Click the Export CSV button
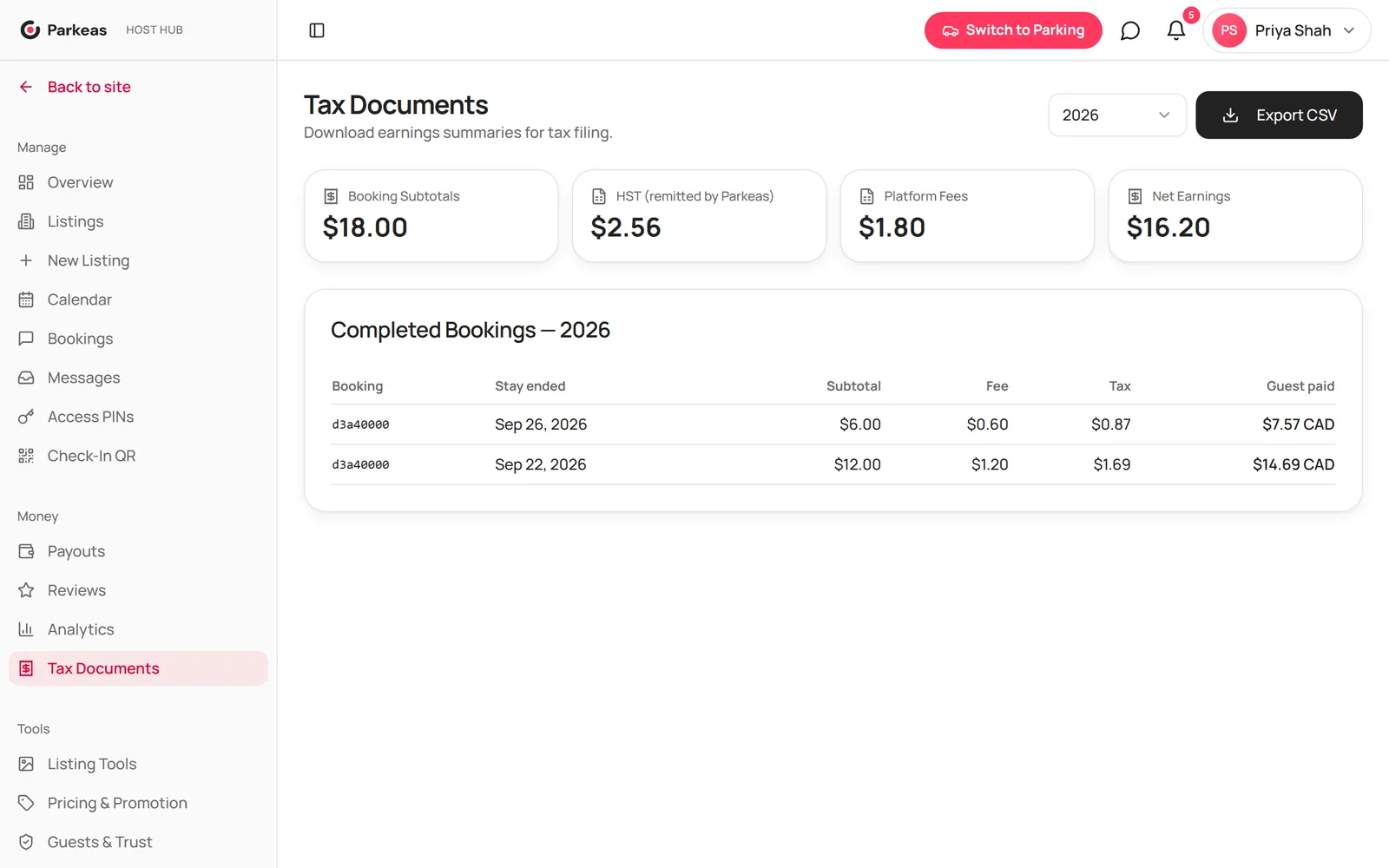The image size is (1389, 868). [1279, 115]
